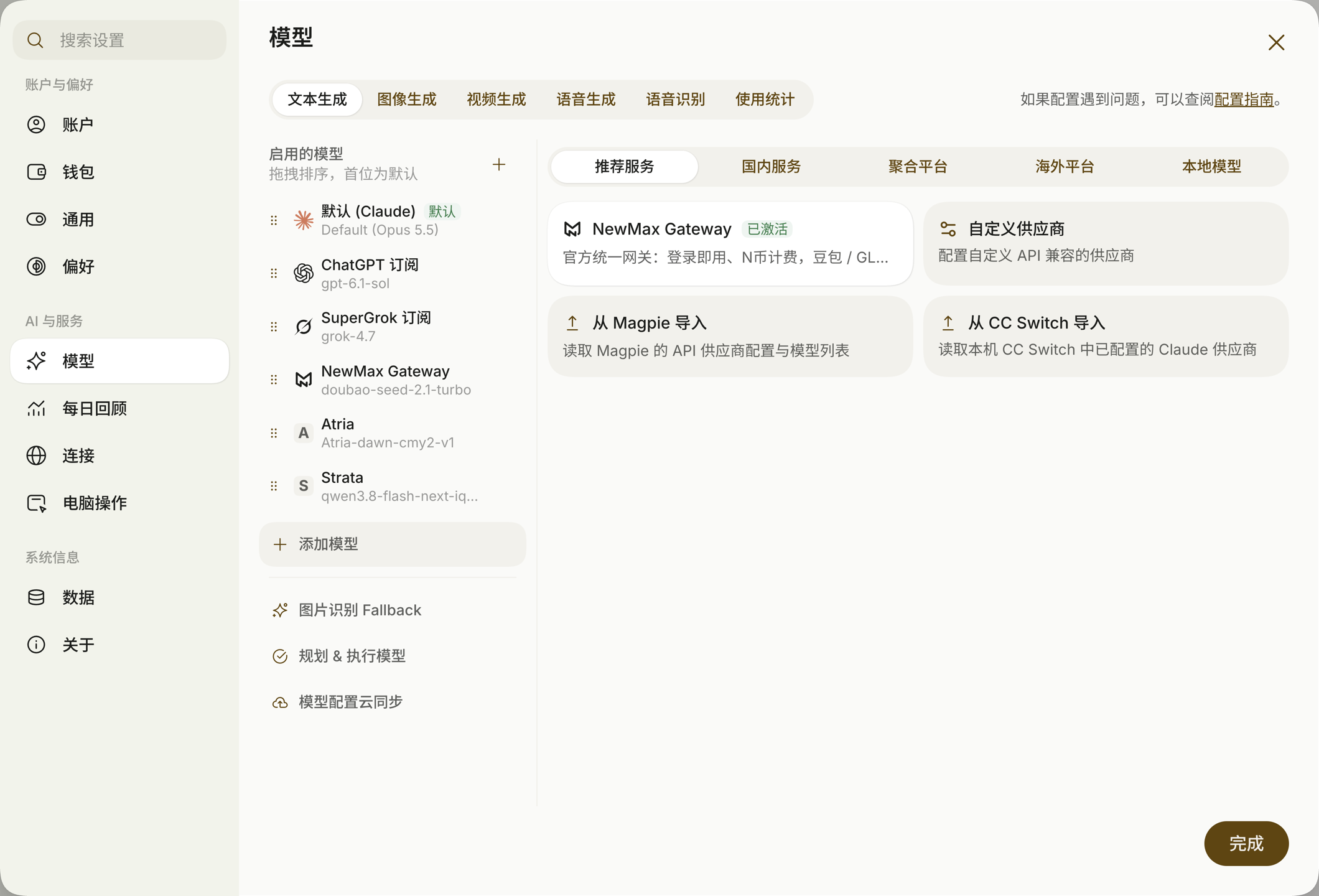This screenshot has width=1319, height=896.
Task: Select the 聚合平台 provider tab
Action: pos(918,167)
